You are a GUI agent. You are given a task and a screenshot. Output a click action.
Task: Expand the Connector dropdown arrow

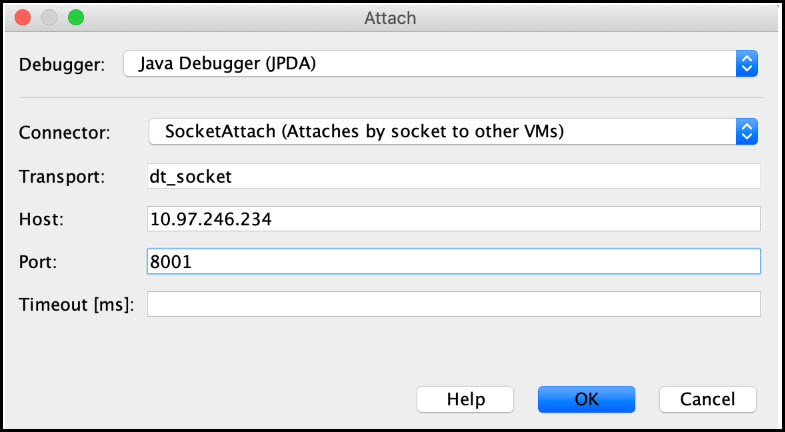[747, 131]
